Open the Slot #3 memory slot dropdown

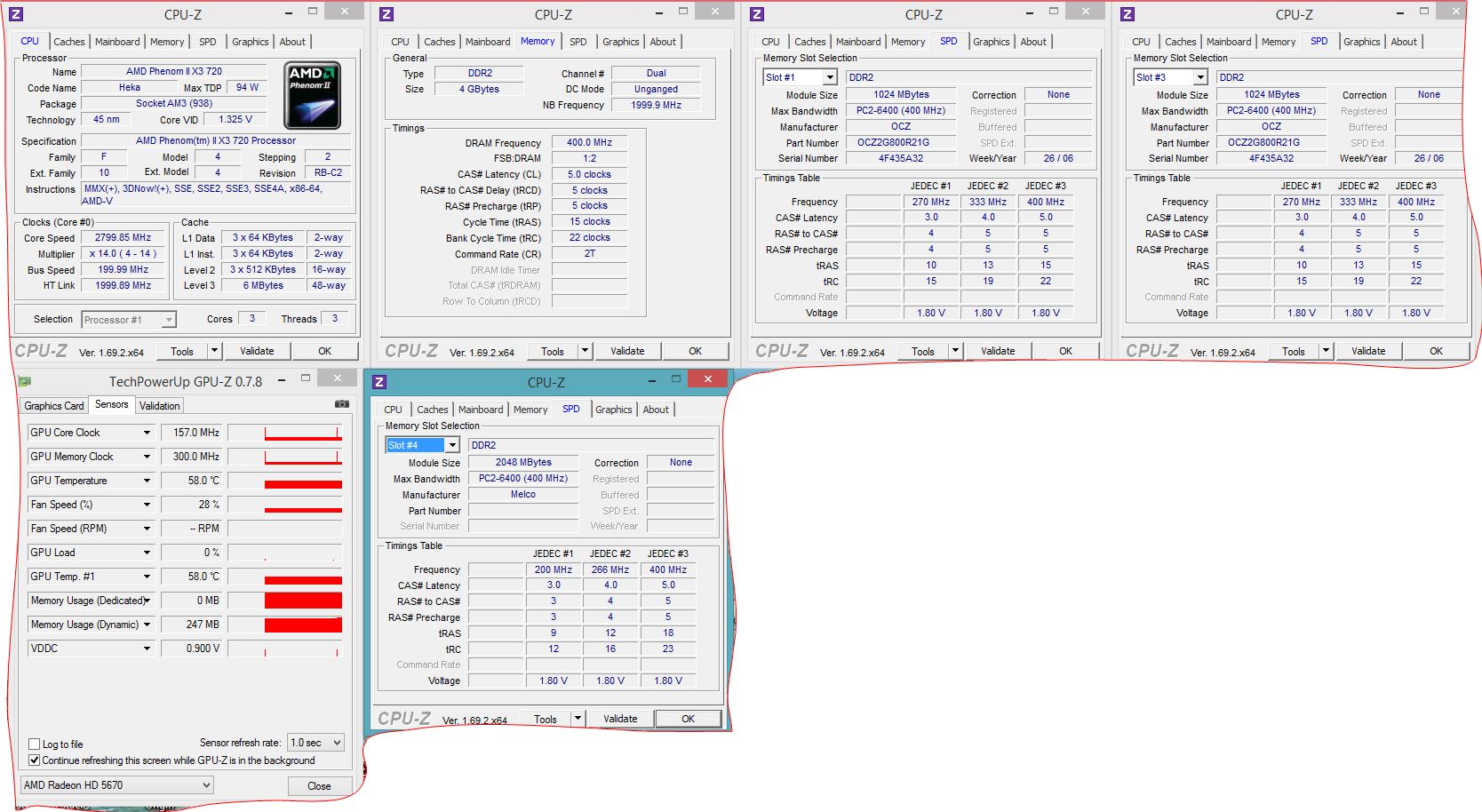click(1200, 77)
